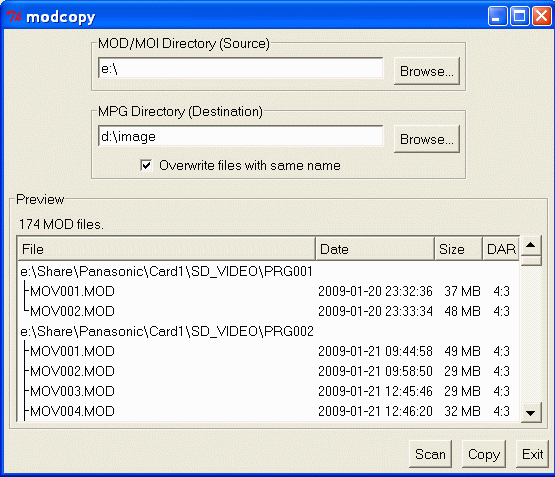Click the Date column header
Screen dimensions: 555x477
point(375,249)
